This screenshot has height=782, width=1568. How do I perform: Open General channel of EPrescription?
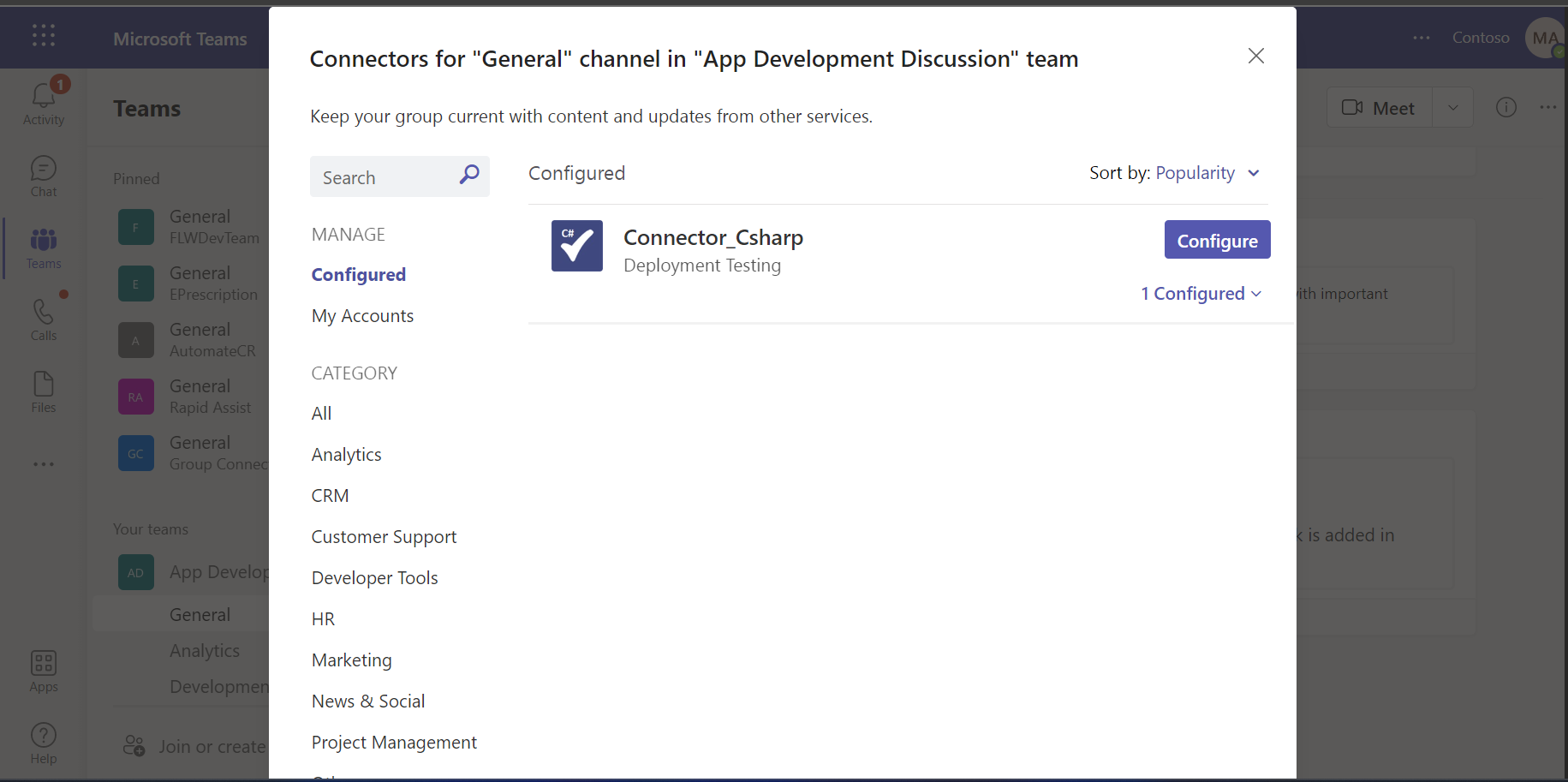200,273
